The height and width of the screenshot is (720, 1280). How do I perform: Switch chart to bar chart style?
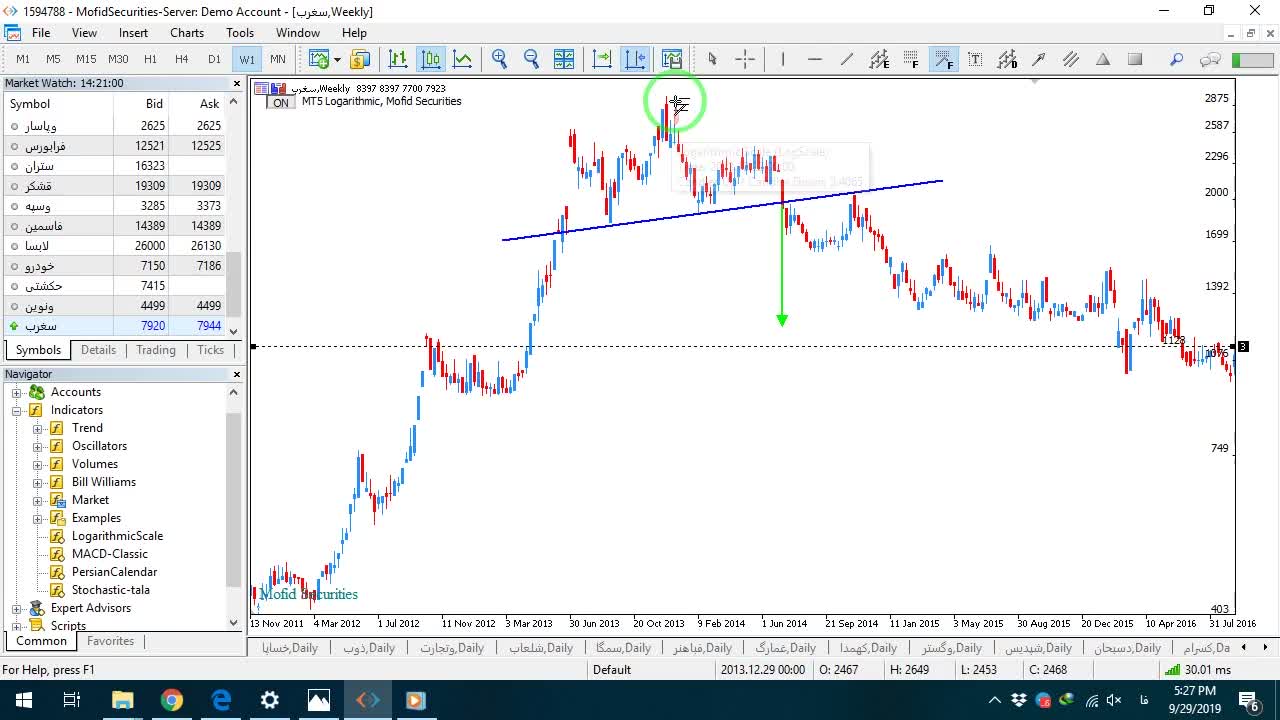(x=398, y=59)
